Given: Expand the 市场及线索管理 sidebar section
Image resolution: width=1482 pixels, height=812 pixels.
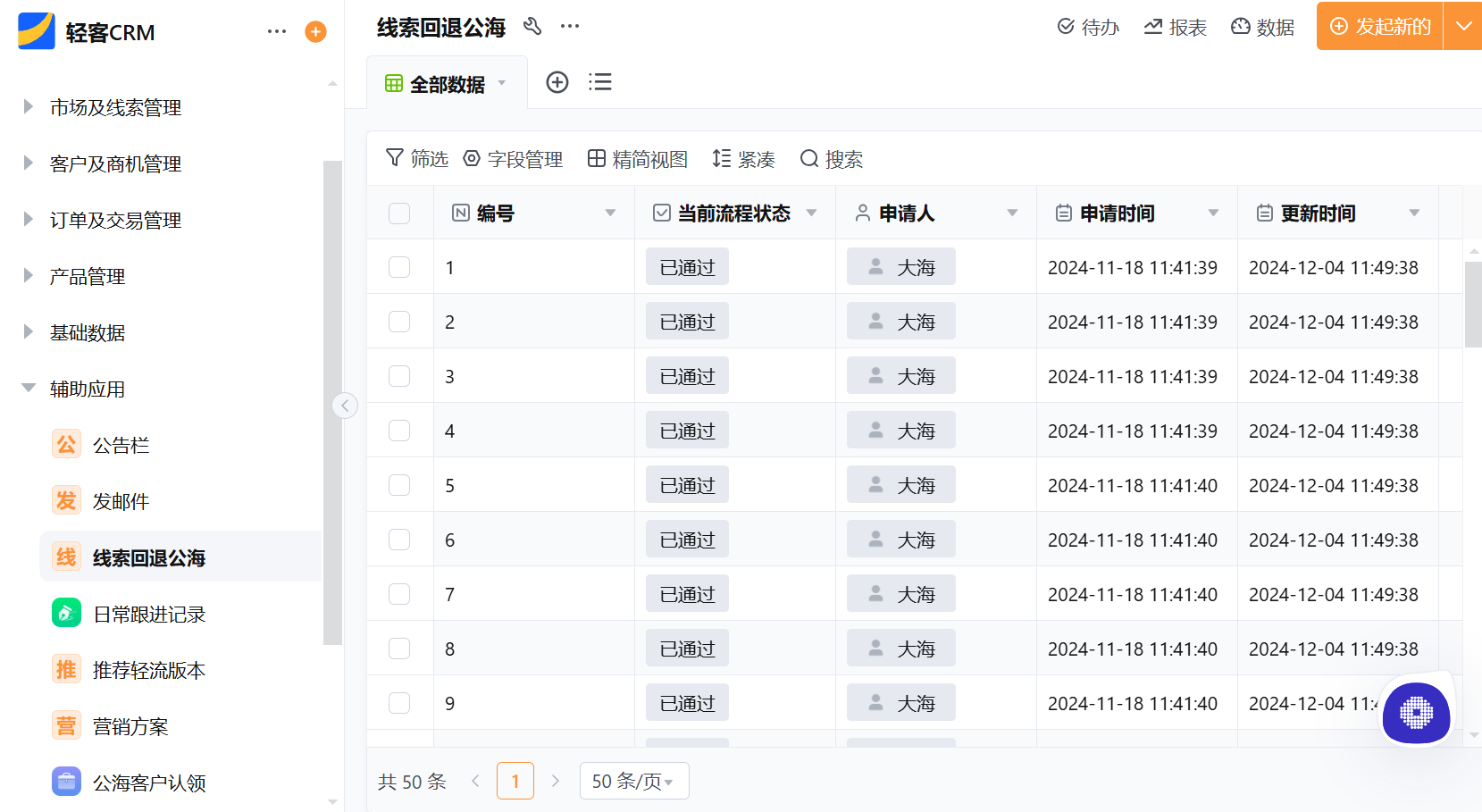Looking at the screenshot, I should point(116,107).
